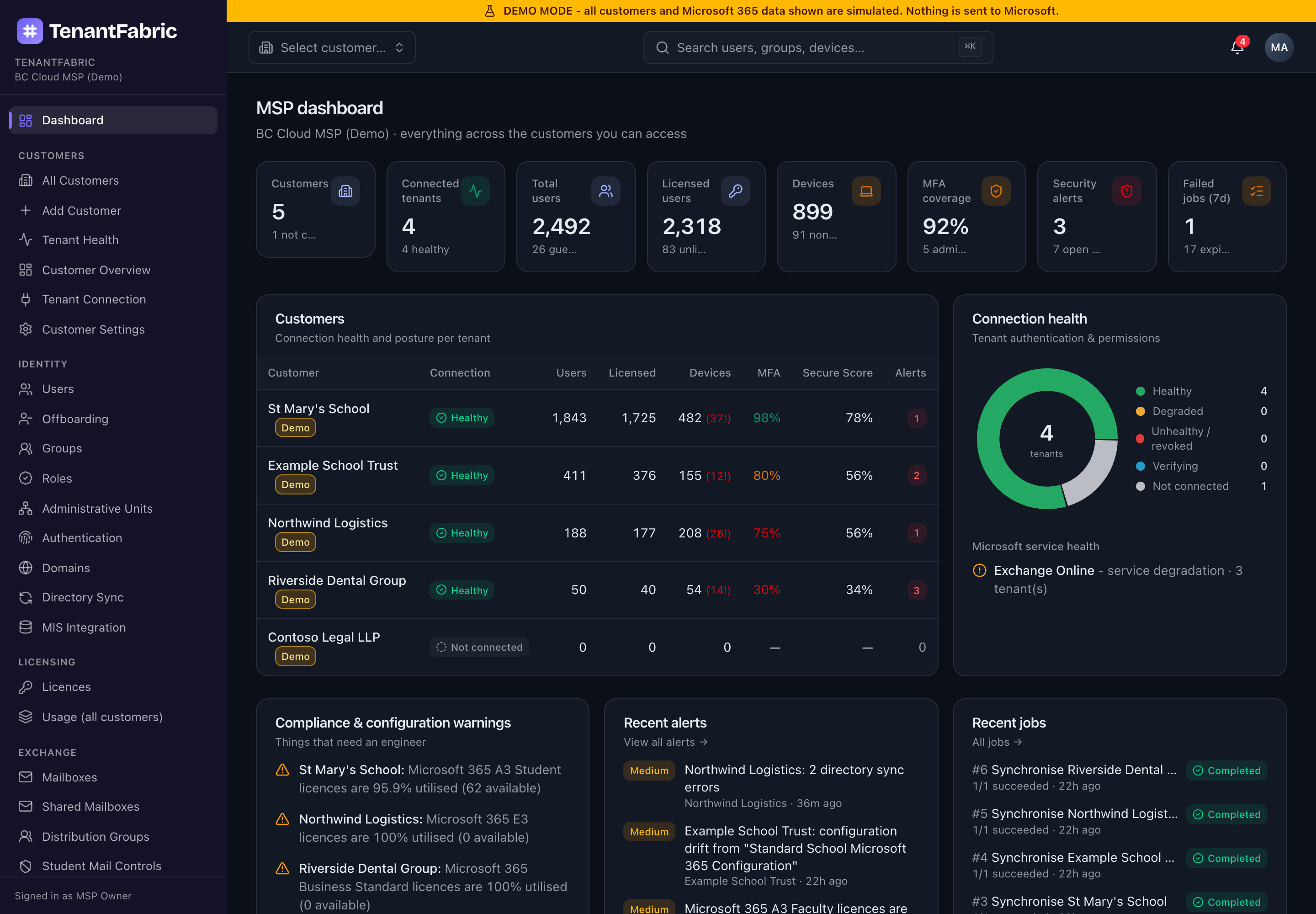Open the Riverside Dental Group customer row
The width and height of the screenshot is (1316, 914).
pos(597,590)
